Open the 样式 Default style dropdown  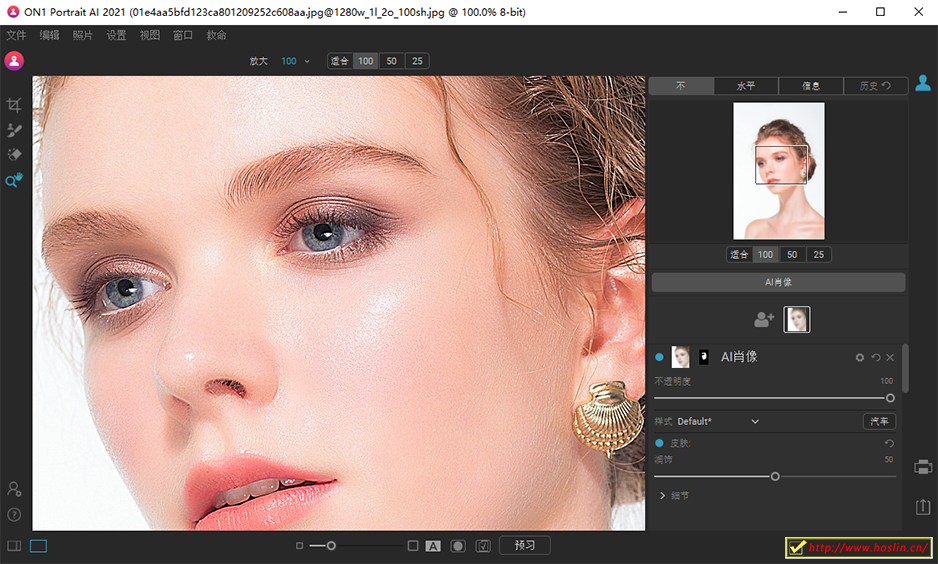point(755,422)
